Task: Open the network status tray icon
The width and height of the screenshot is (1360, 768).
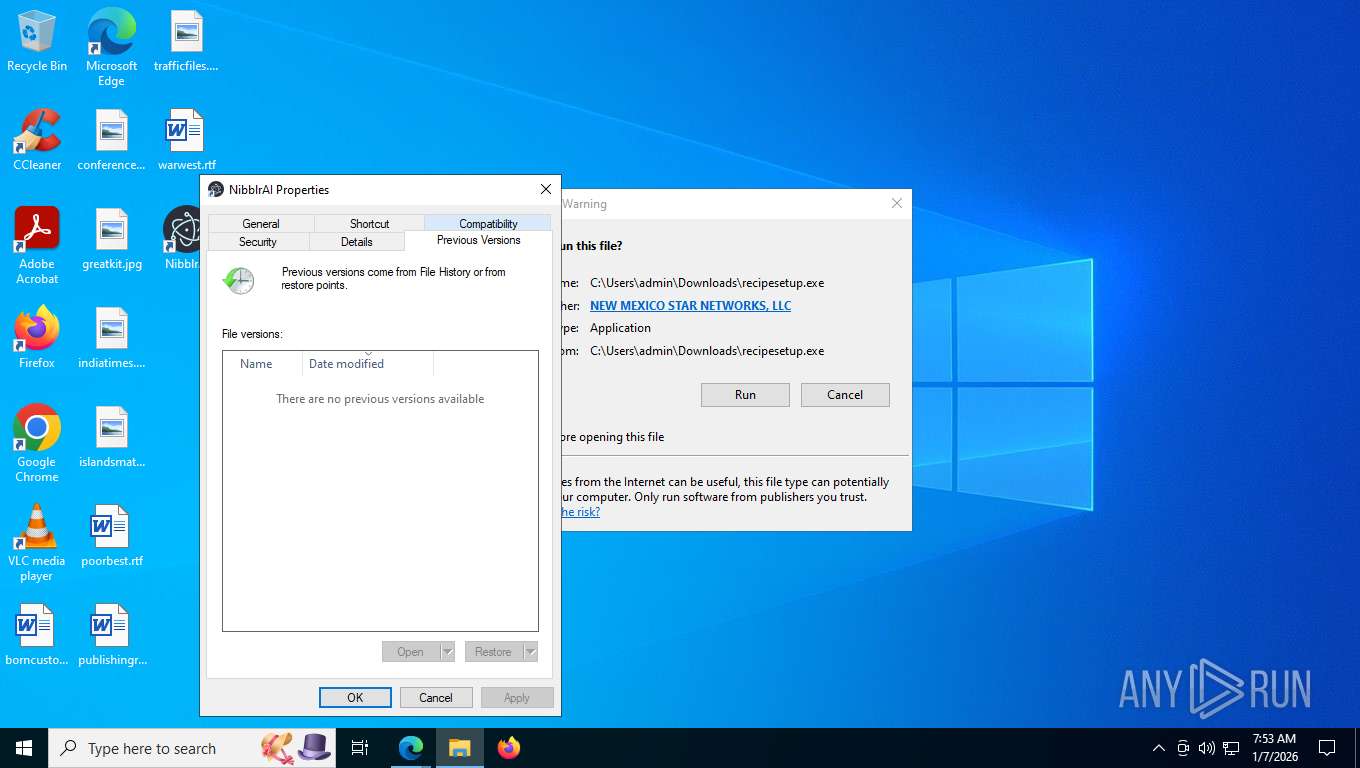Action: [1231, 748]
